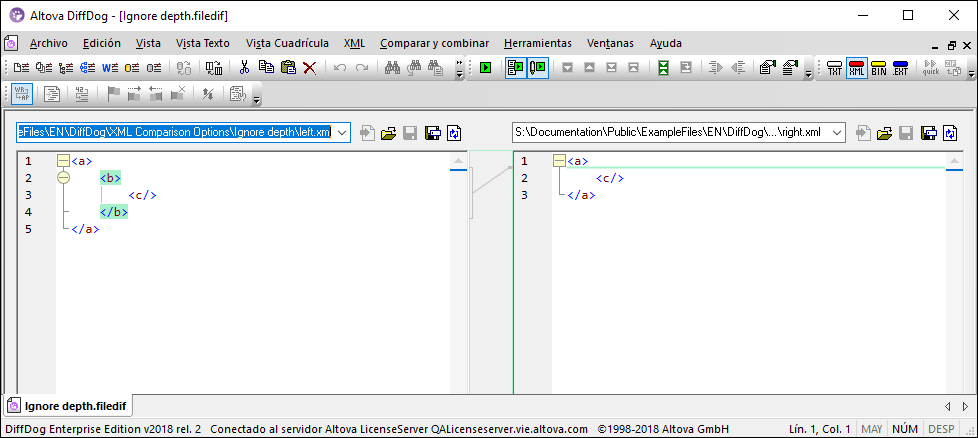This screenshot has height=438, width=978.
Task: Toggle Compare While Editing button
Action: [x=538, y=67]
